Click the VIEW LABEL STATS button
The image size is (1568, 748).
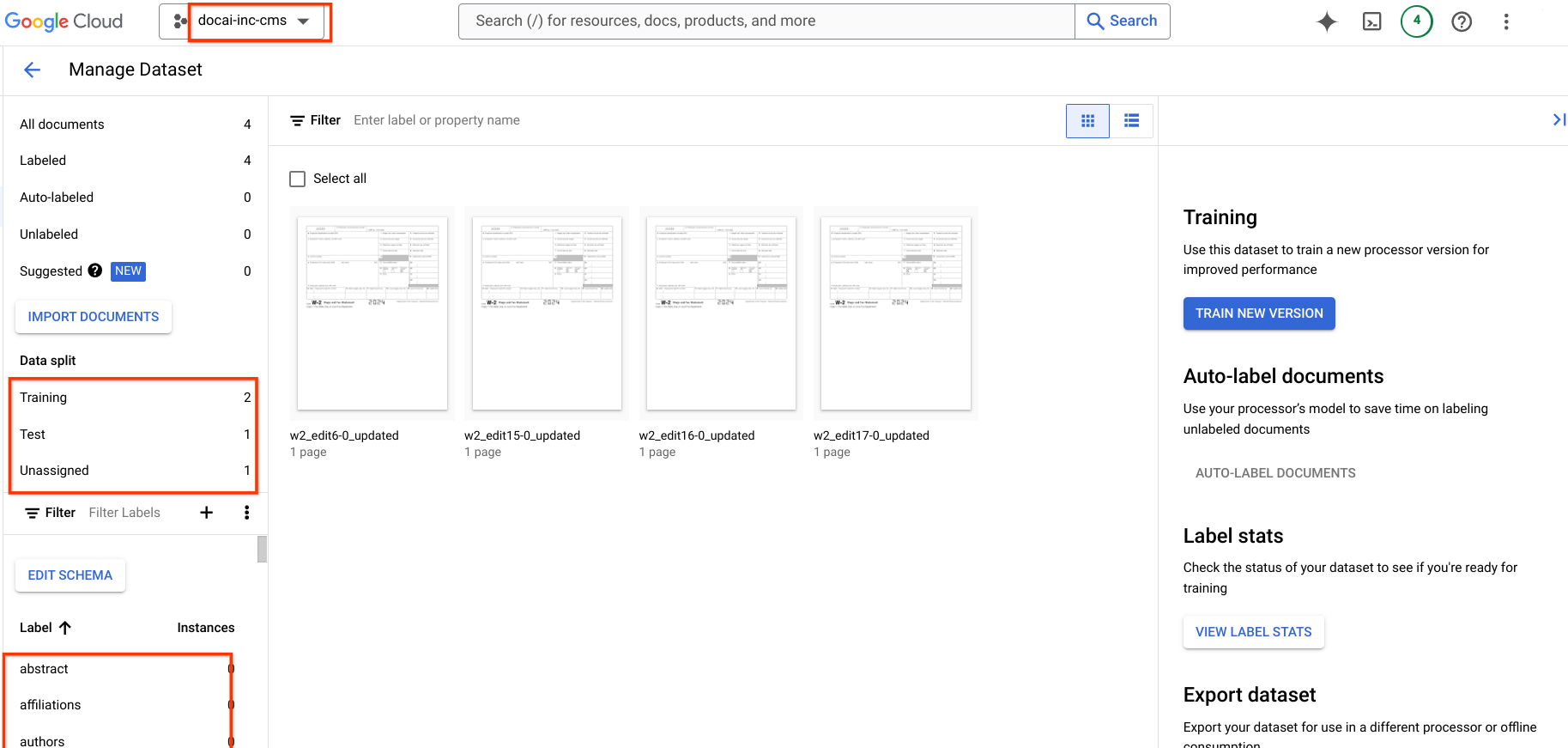tap(1254, 632)
